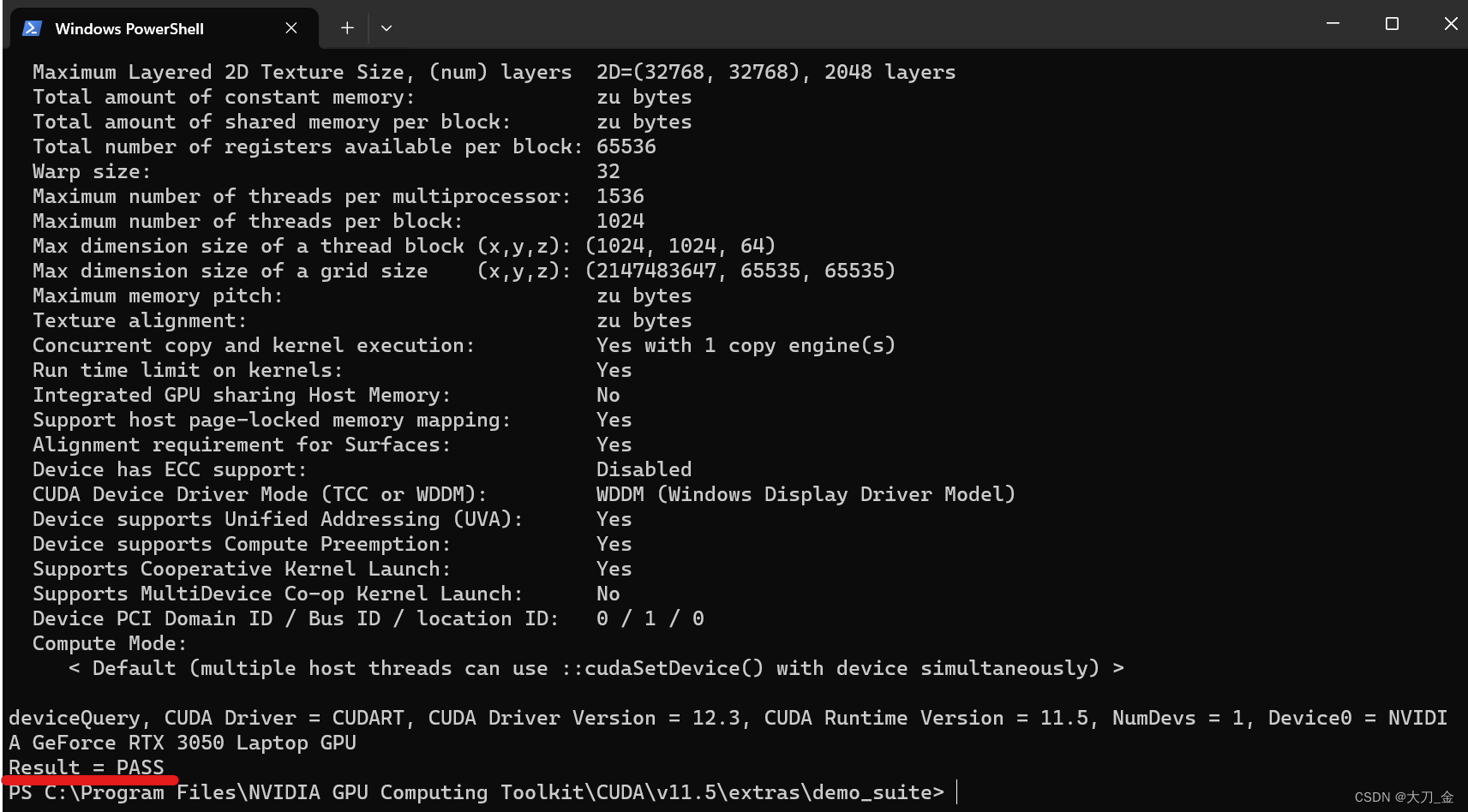
Task: Click the Maximum memory pitch entry
Action: tap(156, 296)
